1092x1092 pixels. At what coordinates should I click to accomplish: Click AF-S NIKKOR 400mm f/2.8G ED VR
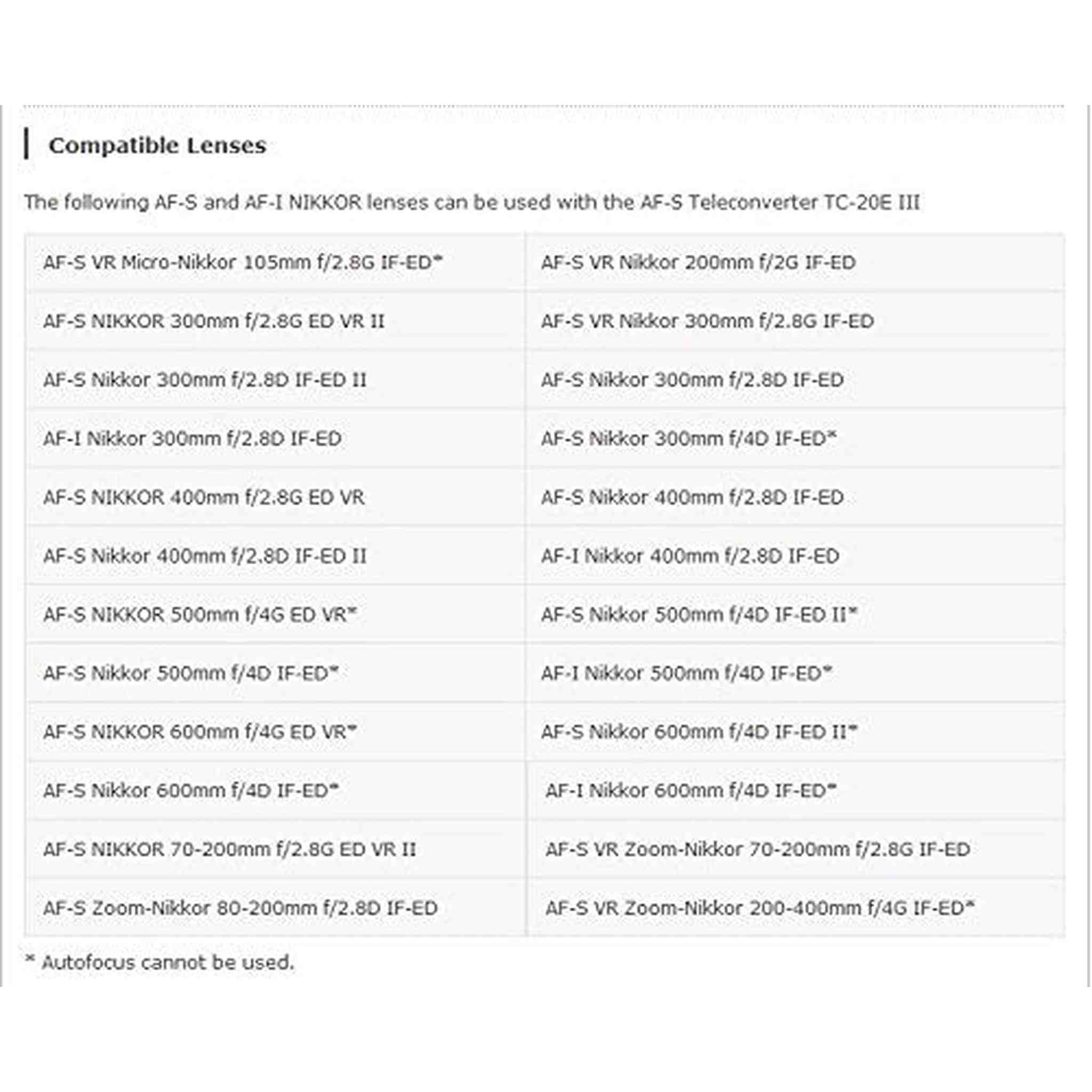click(x=204, y=498)
